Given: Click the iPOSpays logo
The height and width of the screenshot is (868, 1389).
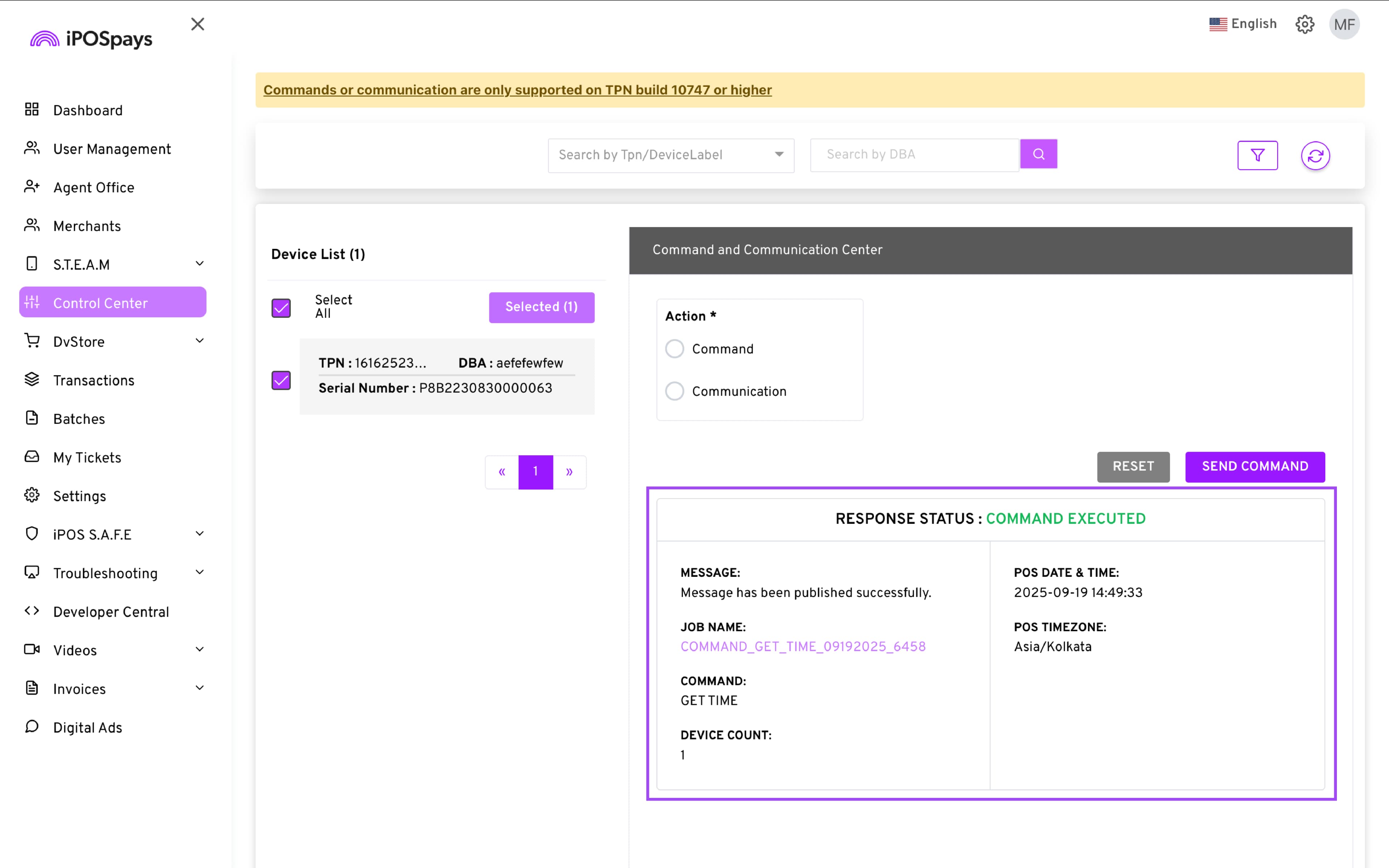Looking at the screenshot, I should pos(92,39).
